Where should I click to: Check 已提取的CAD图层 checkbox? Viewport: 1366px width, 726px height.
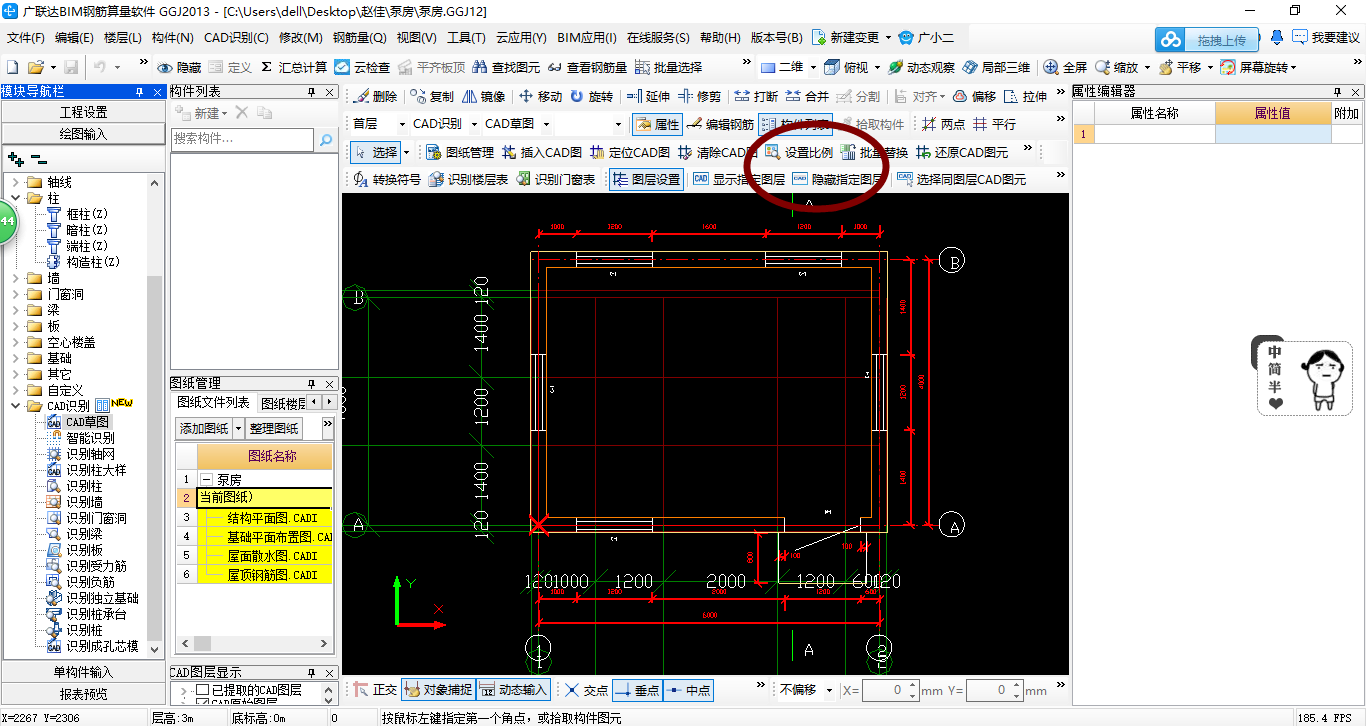pyautogui.click(x=202, y=691)
